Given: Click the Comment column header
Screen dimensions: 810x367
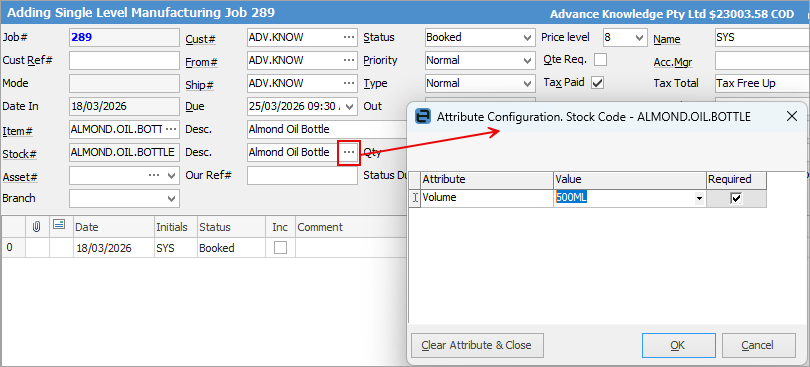Looking at the screenshot, I should click(351, 227).
